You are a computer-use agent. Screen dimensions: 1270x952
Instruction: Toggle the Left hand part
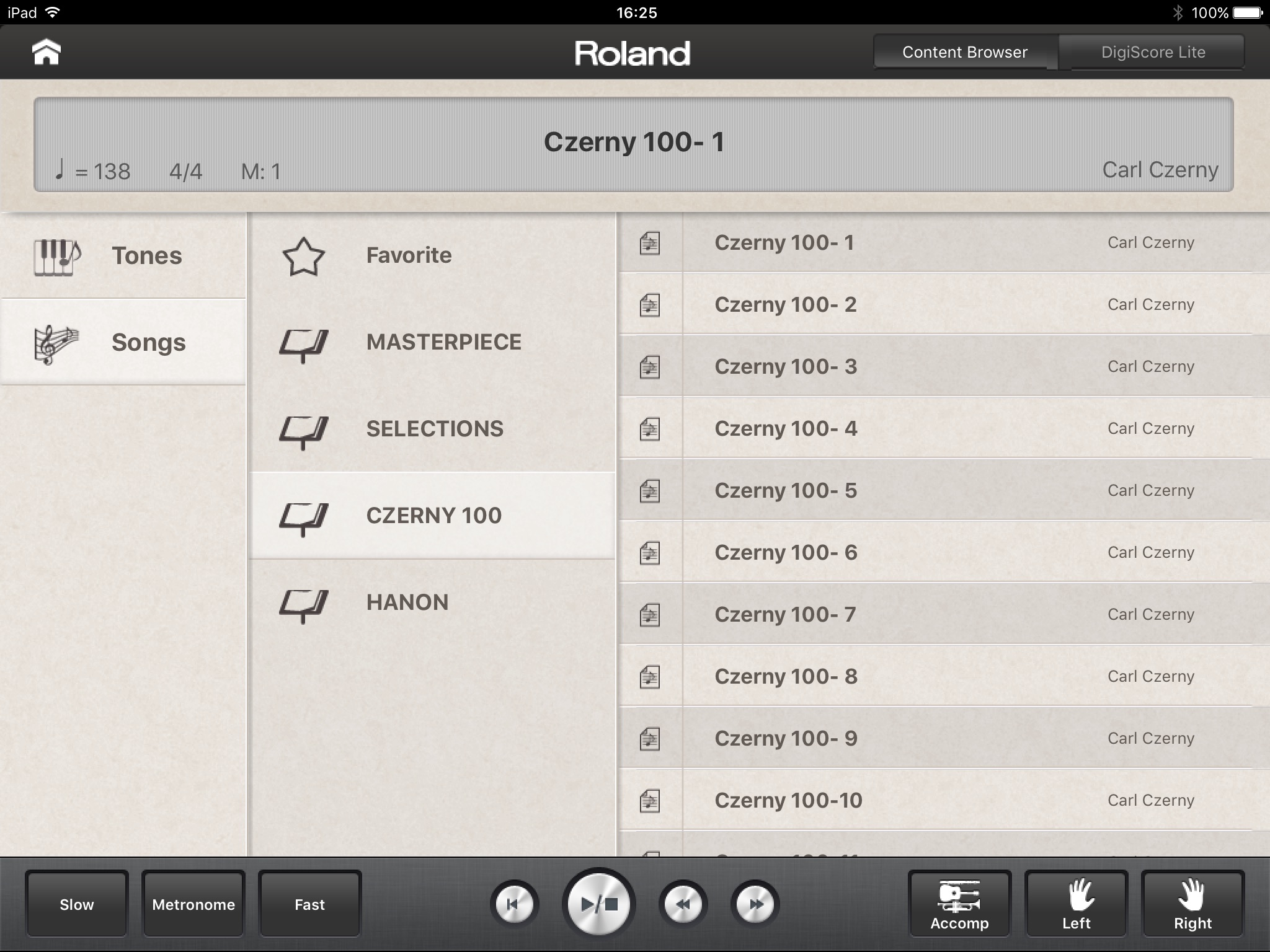click(x=1076, y=904)
